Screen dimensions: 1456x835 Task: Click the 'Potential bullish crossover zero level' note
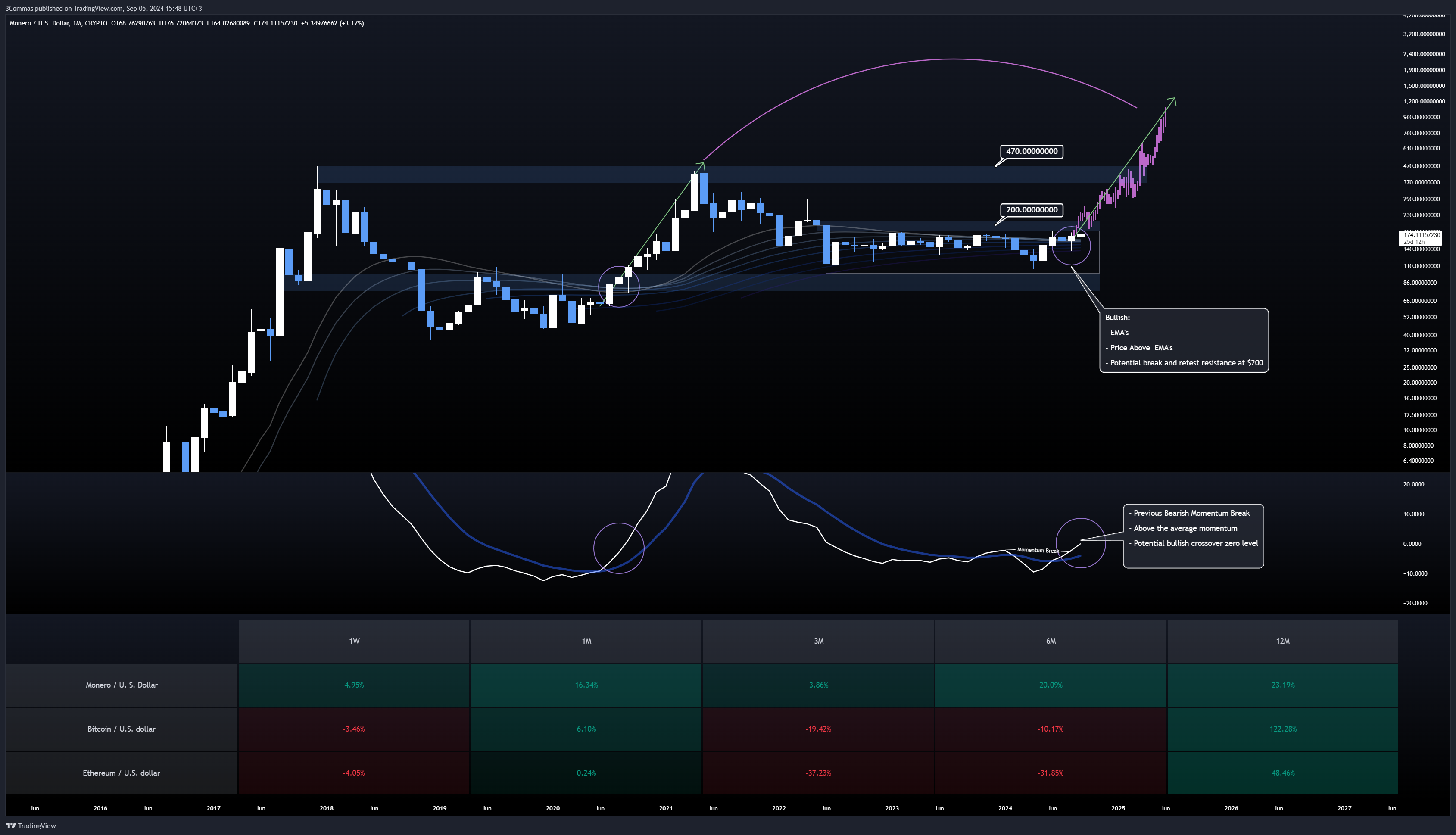coord(1193,544)
